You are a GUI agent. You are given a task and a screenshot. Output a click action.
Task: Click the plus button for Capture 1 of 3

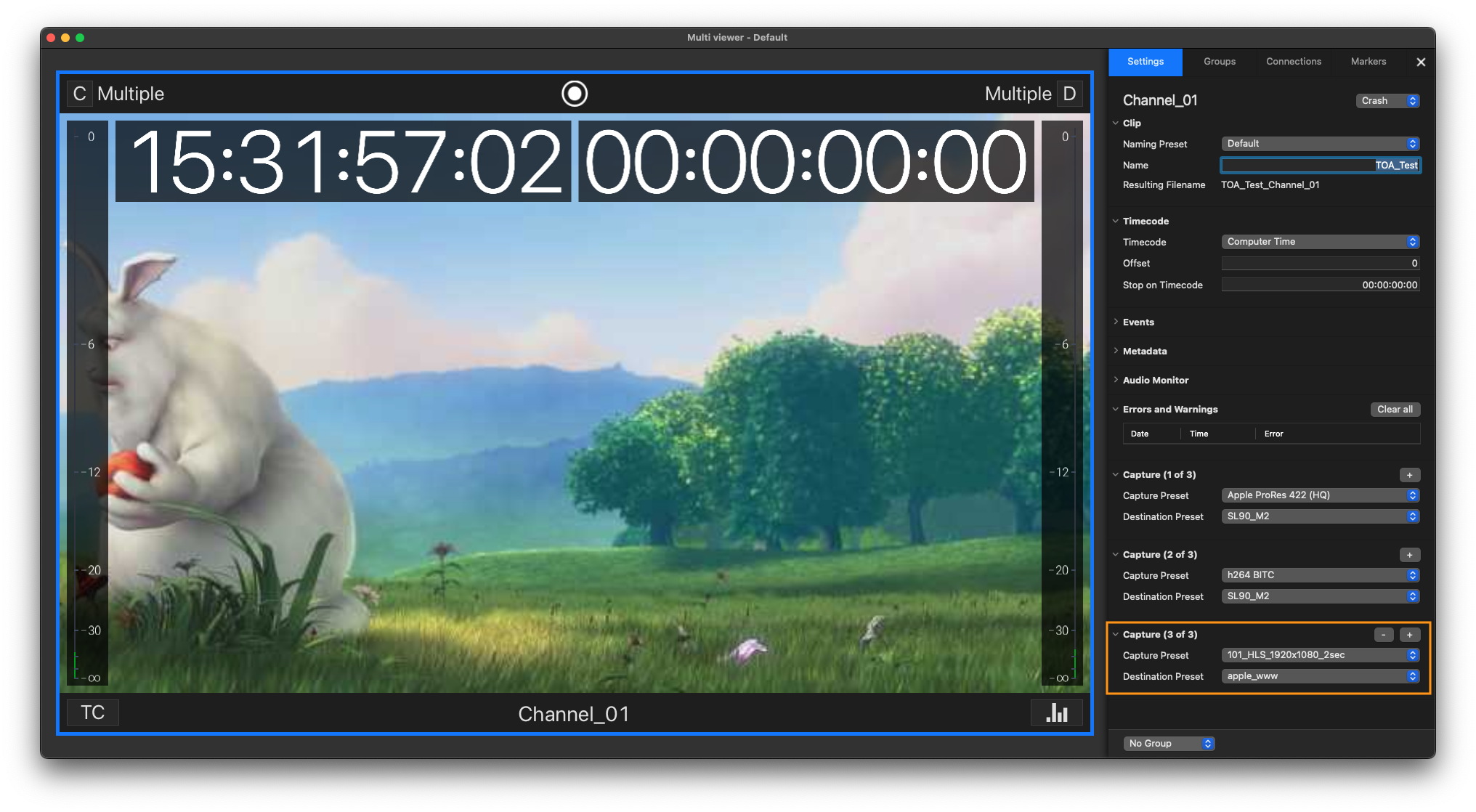click(x=1409, y=475)
